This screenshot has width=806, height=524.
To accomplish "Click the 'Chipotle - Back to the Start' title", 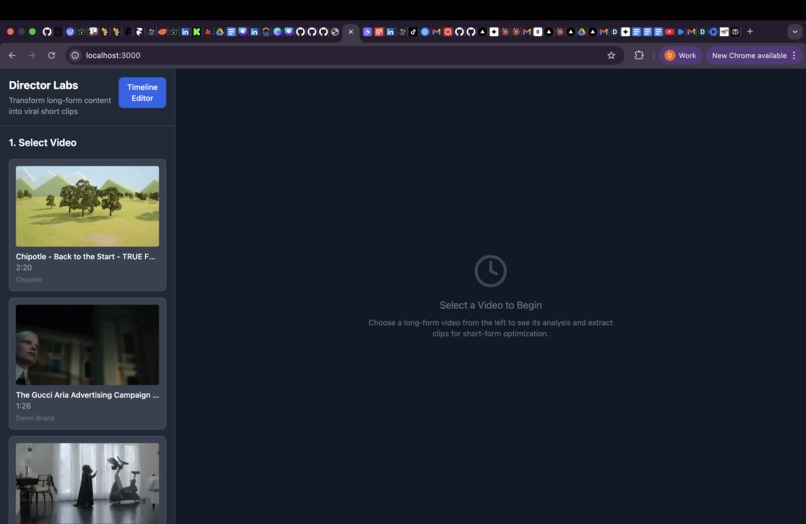I will click(85, 256).
